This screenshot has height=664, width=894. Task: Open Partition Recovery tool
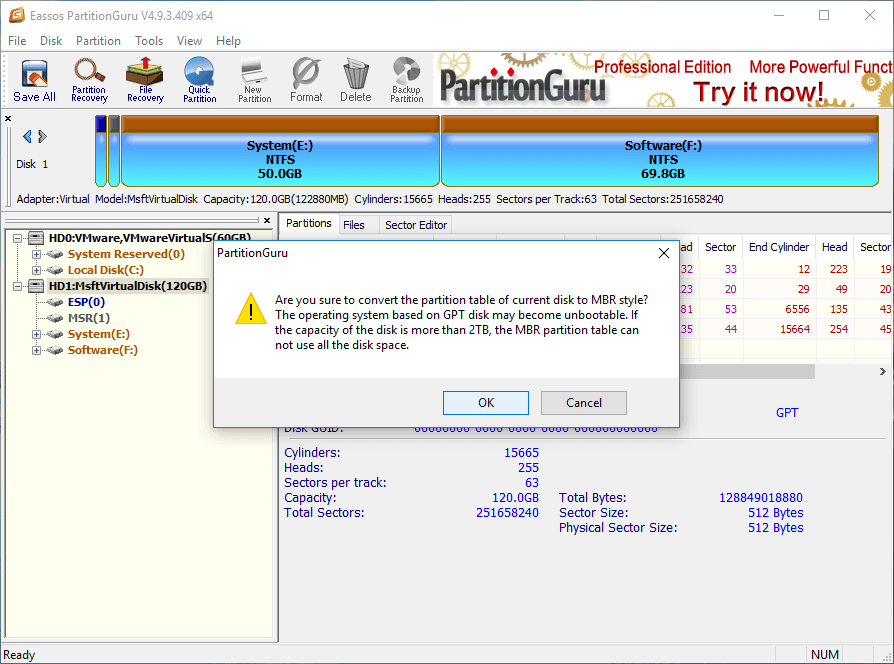89,80
